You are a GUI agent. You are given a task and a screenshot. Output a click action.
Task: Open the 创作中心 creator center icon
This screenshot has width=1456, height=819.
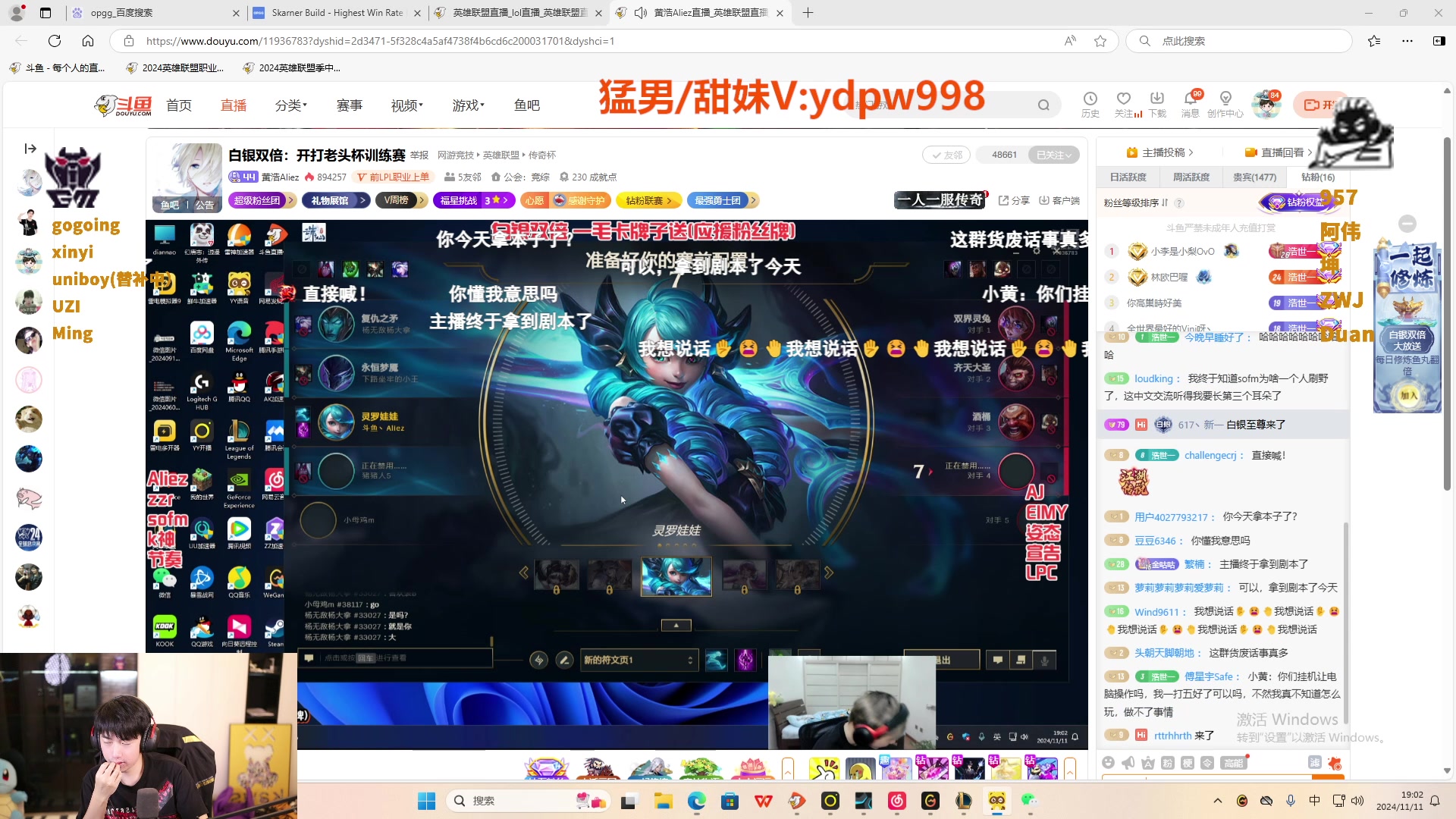coord(1225,104)
